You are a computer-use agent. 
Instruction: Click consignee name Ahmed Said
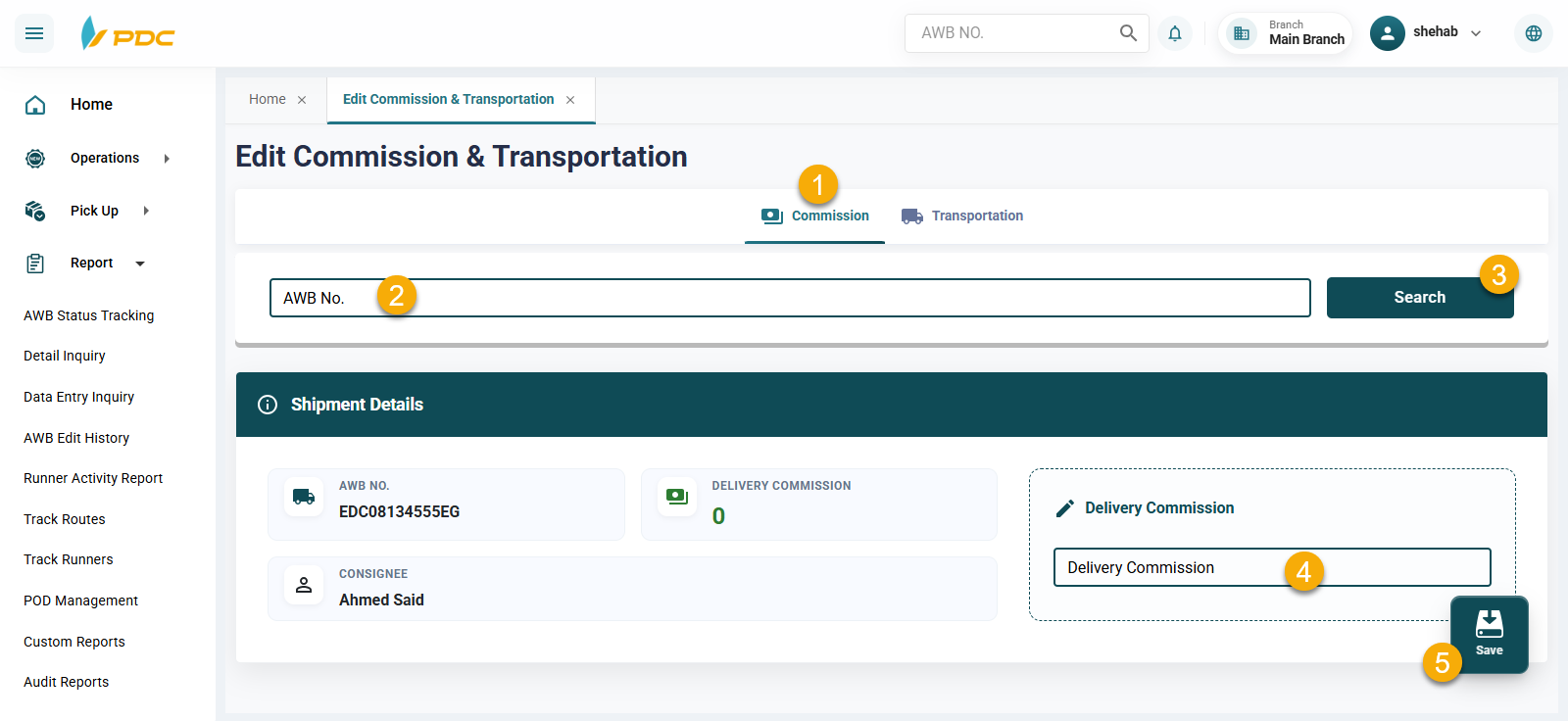(381, 600)
